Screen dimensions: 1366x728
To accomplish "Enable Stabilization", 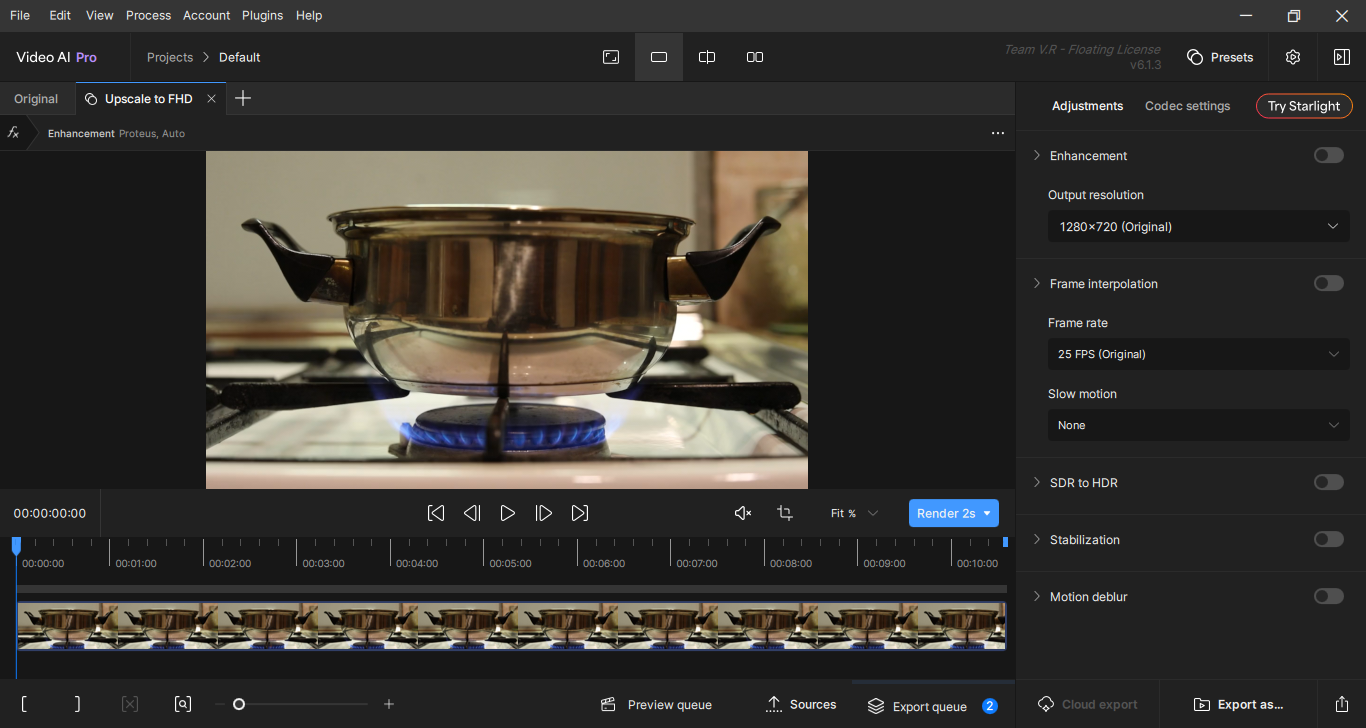I will coord(1328,539).
